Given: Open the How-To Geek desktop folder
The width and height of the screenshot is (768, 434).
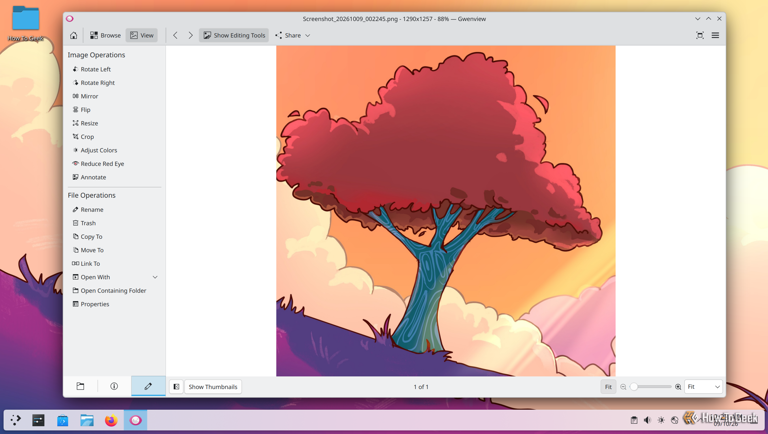Looking at the screenshot, I should (x=25, y=23).
